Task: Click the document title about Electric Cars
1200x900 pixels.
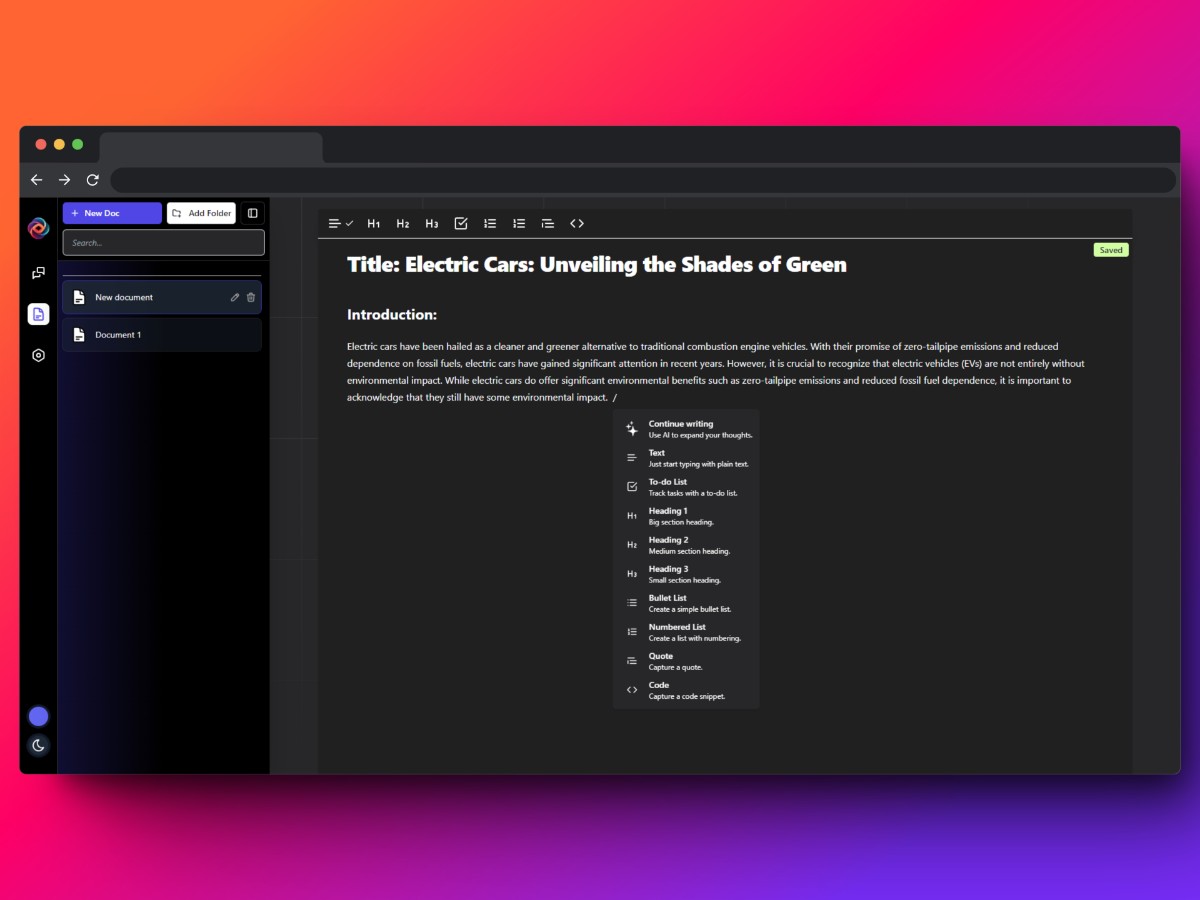Action: 597,265
